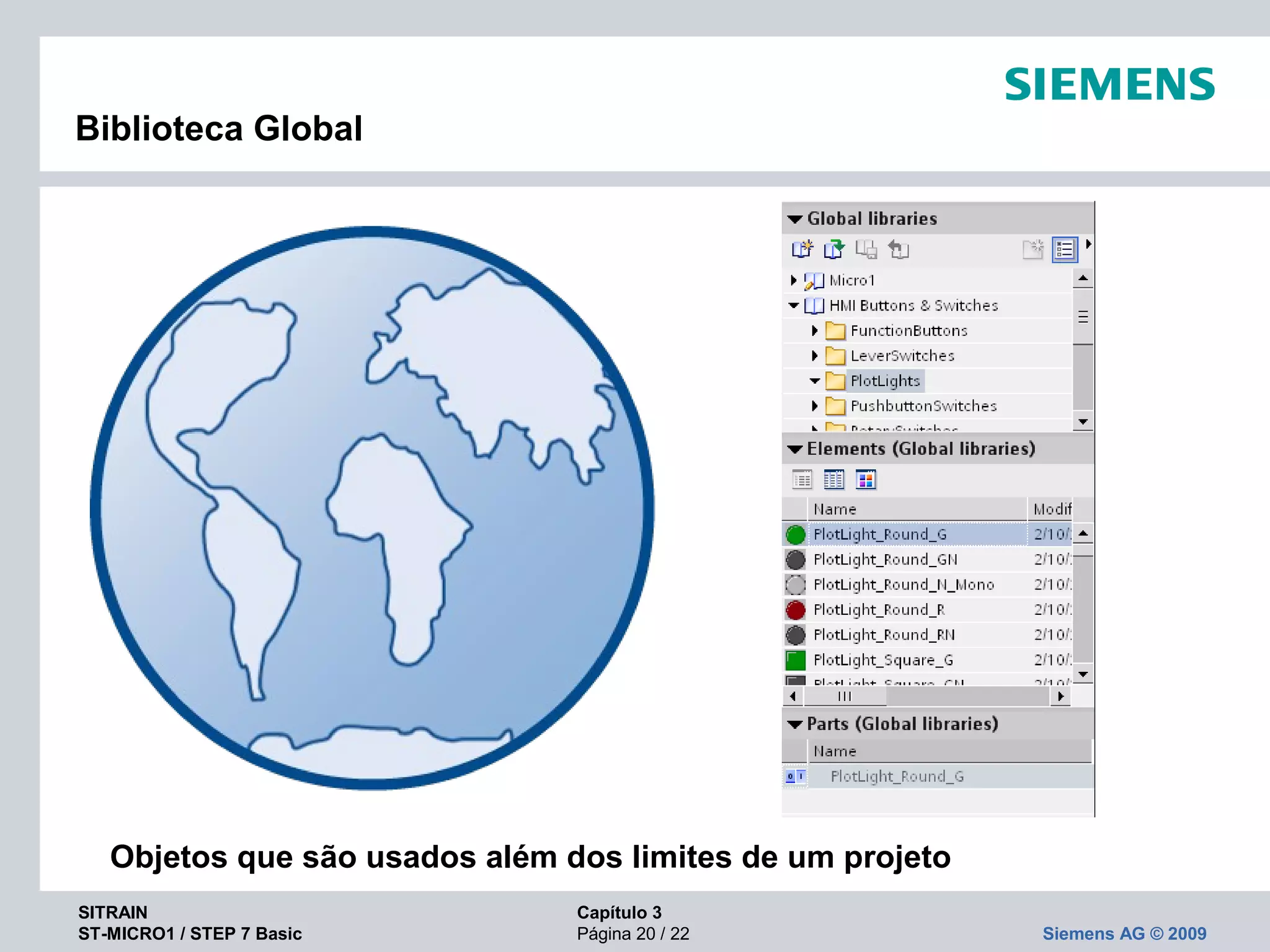Viewport: 1270px width, 952px height.
Task: Select the Micro1 library
Action: point(852,280)
